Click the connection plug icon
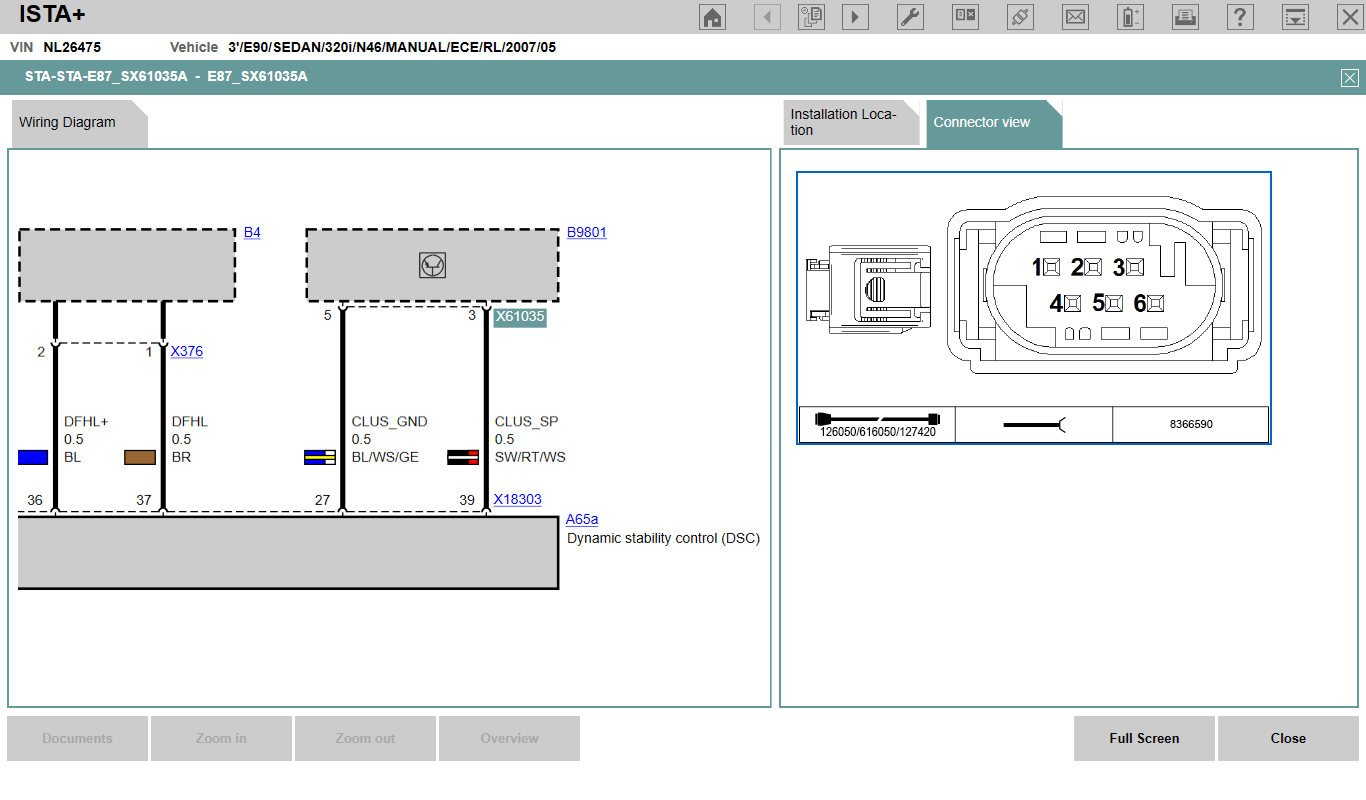Screen dimensions: 1366x800 point(1020,17)
